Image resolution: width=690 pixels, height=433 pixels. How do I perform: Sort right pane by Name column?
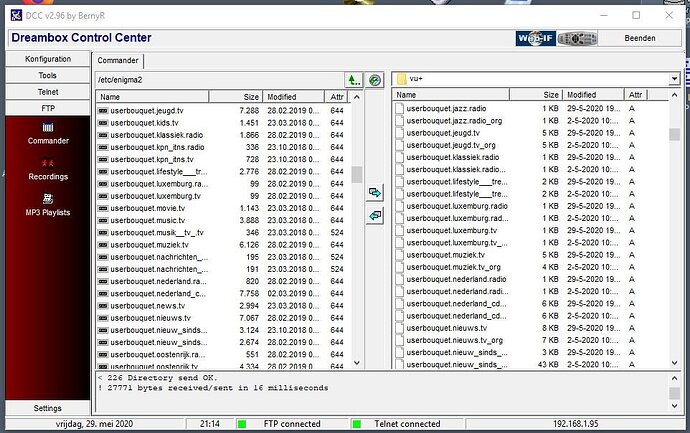coord(451,95)
